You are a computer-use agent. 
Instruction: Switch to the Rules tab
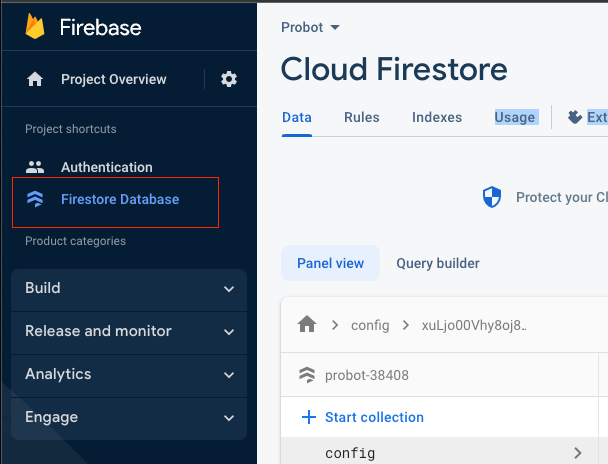pyautogui.click(x=361, y=117)
